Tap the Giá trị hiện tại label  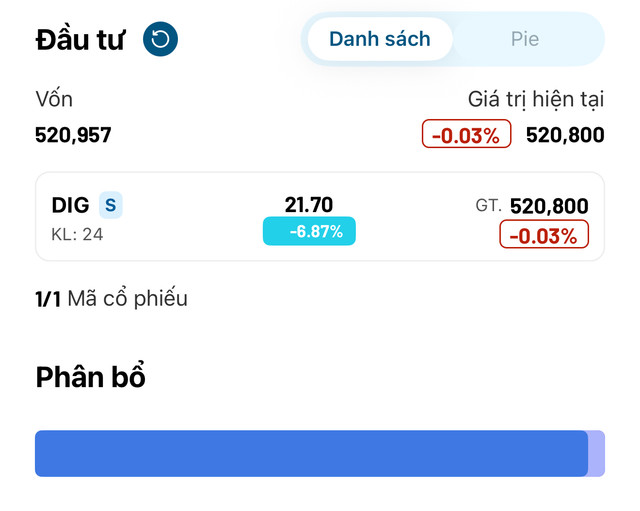coord(536,100)
